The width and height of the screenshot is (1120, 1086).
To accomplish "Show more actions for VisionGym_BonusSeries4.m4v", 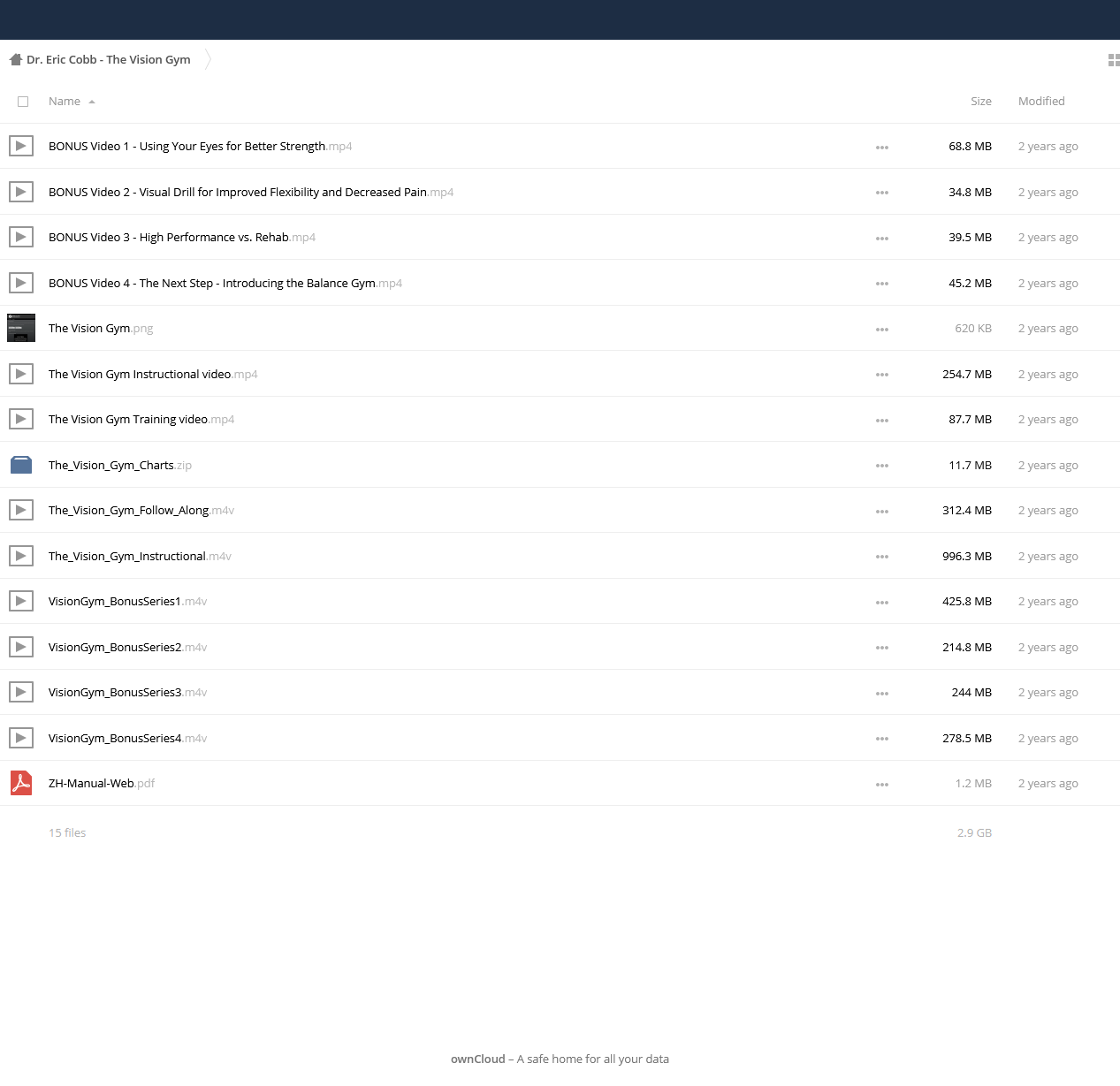I will 882,739.
